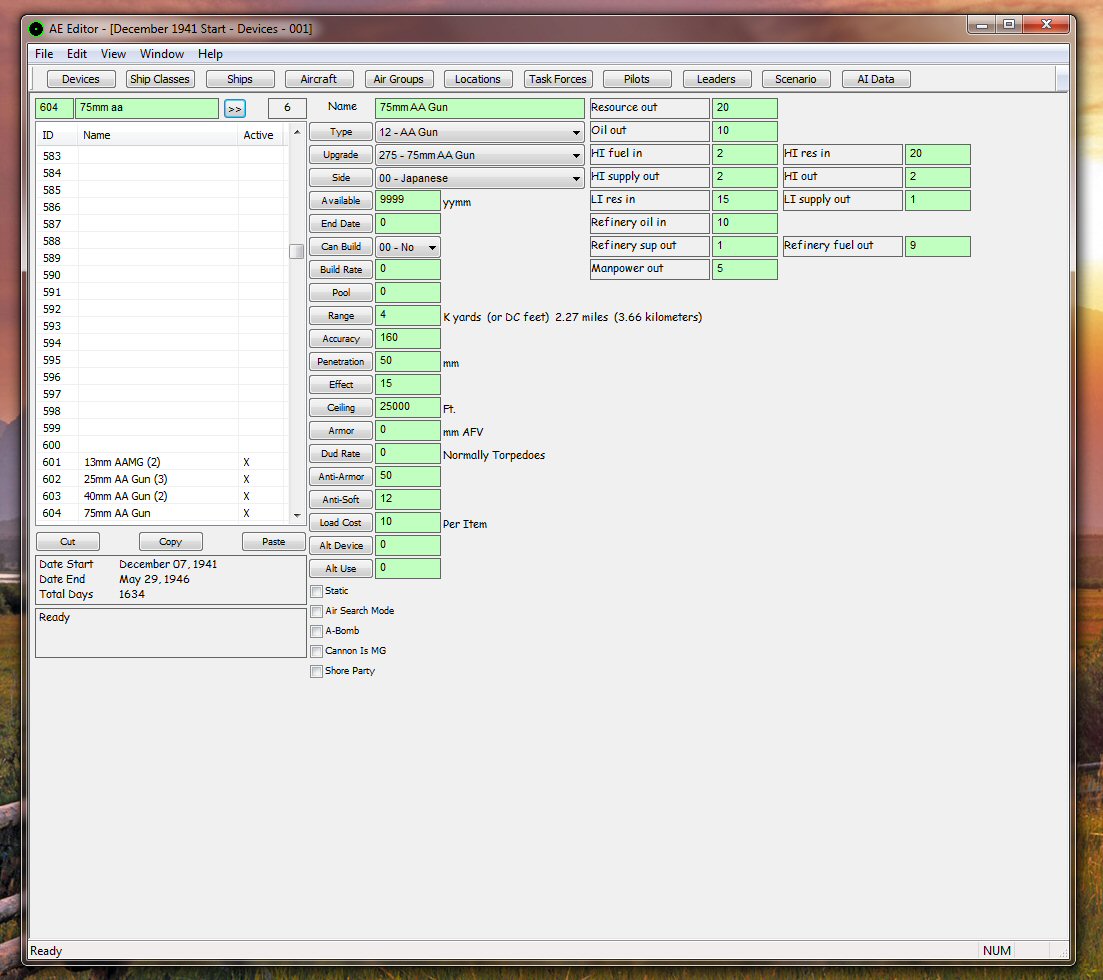Switch to the Ship Classes section
This screenshot has width=1103, height=980.
click(159, 79)
